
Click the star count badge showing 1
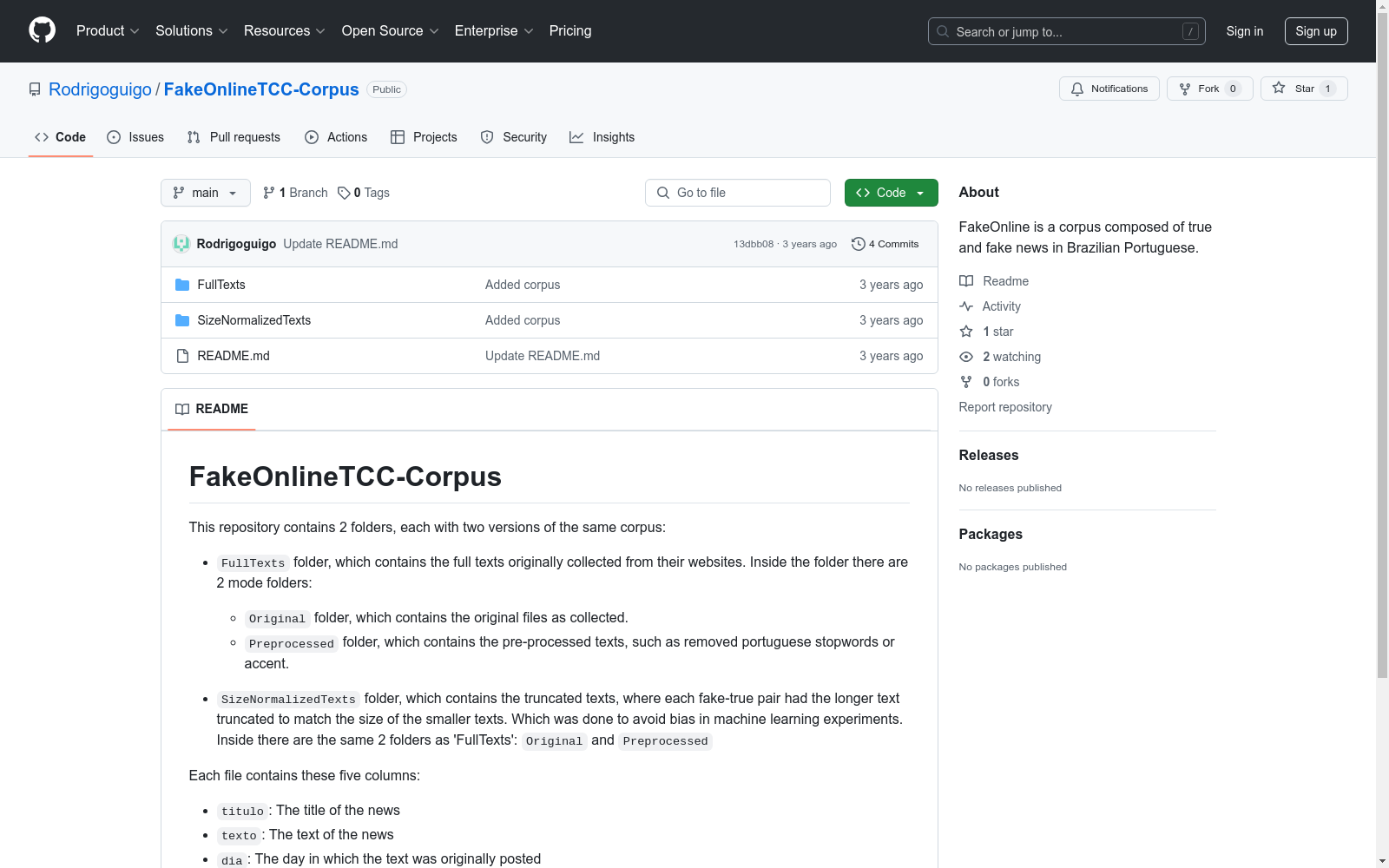1327,89
